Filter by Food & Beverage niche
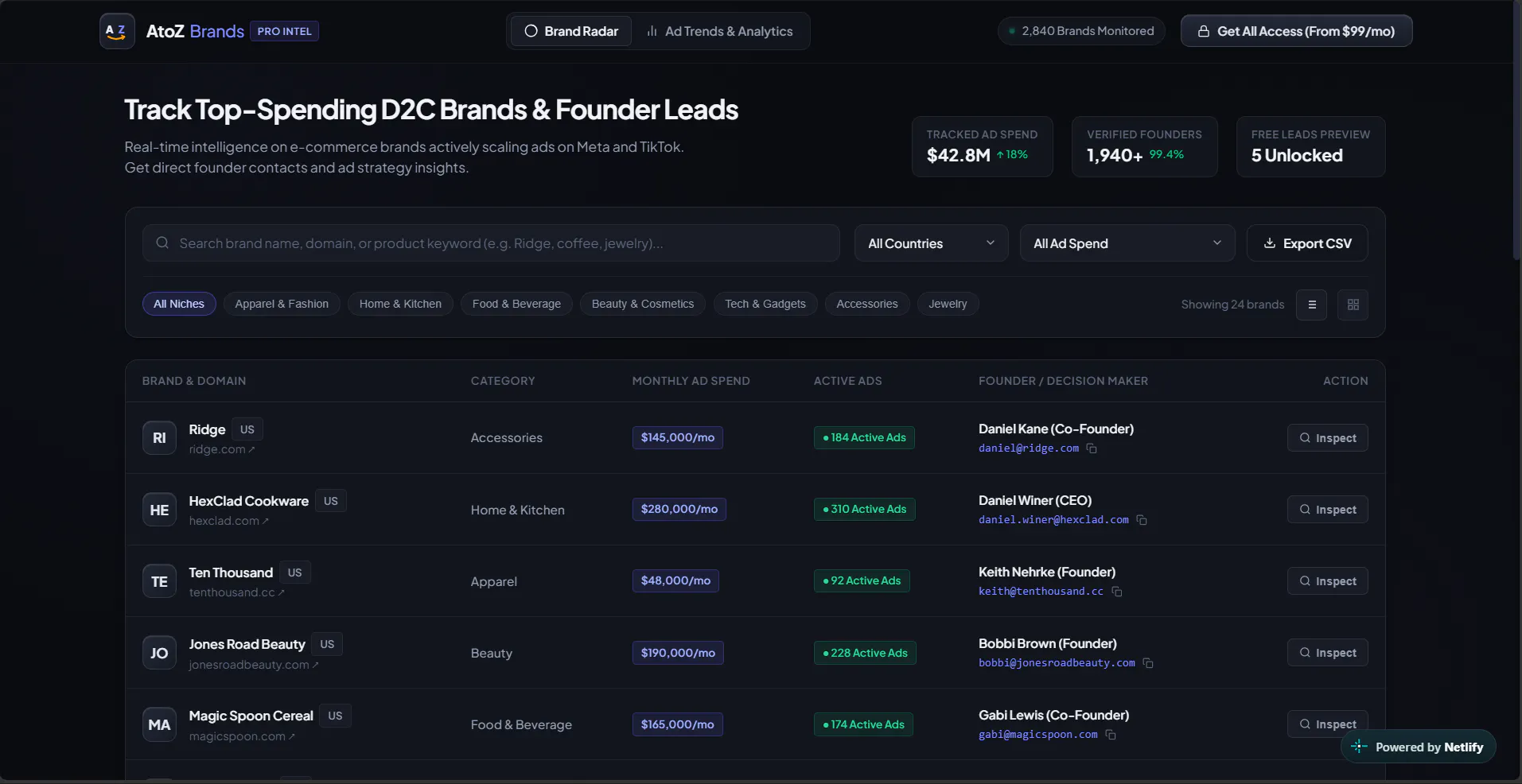The width and height of the screenshot is (1522, 784). (516, 304)
